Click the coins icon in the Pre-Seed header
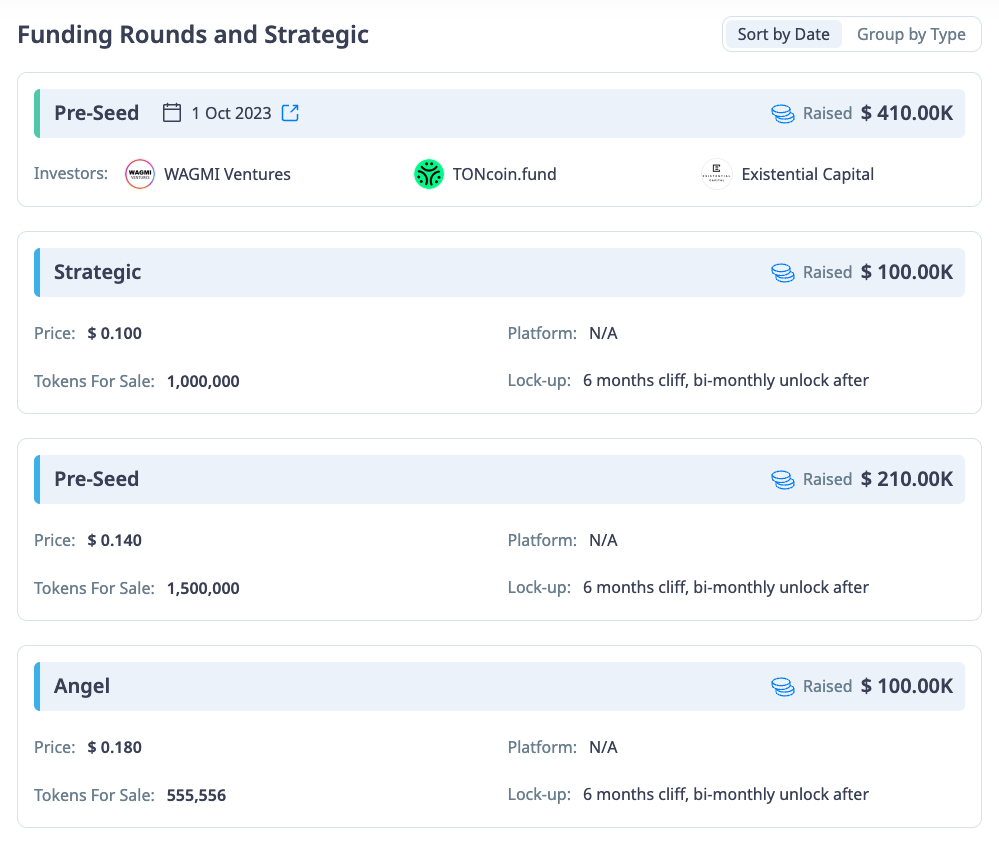Viewport: 999px width, 848px height. click(x=782, y=114)
